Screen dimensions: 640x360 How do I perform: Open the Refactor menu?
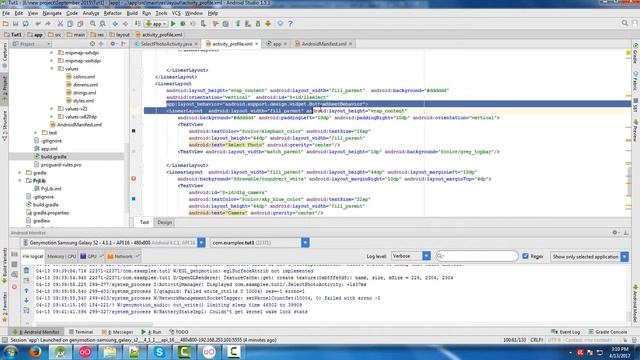pyautogui.click(x=113, y=13)
